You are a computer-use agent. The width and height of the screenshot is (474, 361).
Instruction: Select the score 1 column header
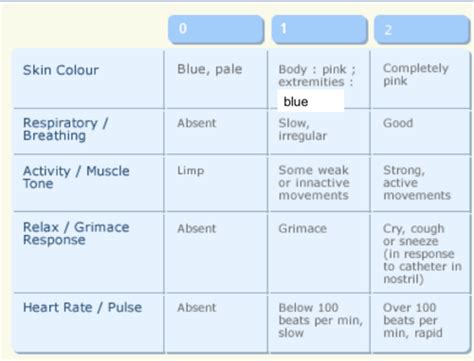coord(320,29)
